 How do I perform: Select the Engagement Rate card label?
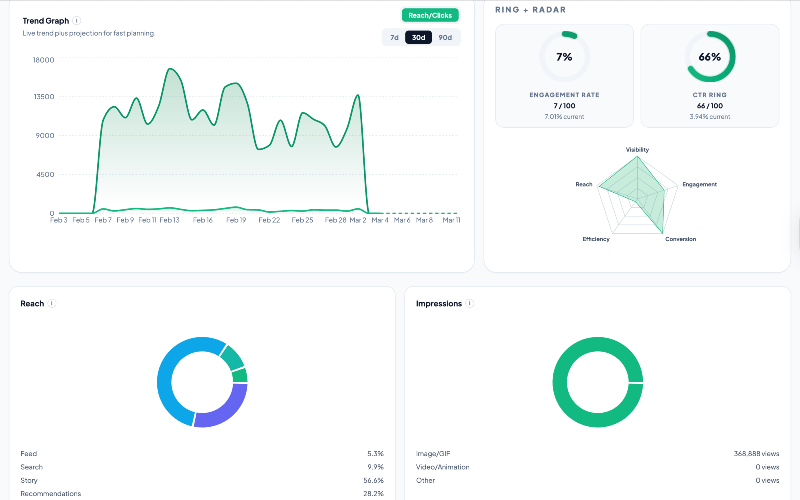tap(564, 95)
